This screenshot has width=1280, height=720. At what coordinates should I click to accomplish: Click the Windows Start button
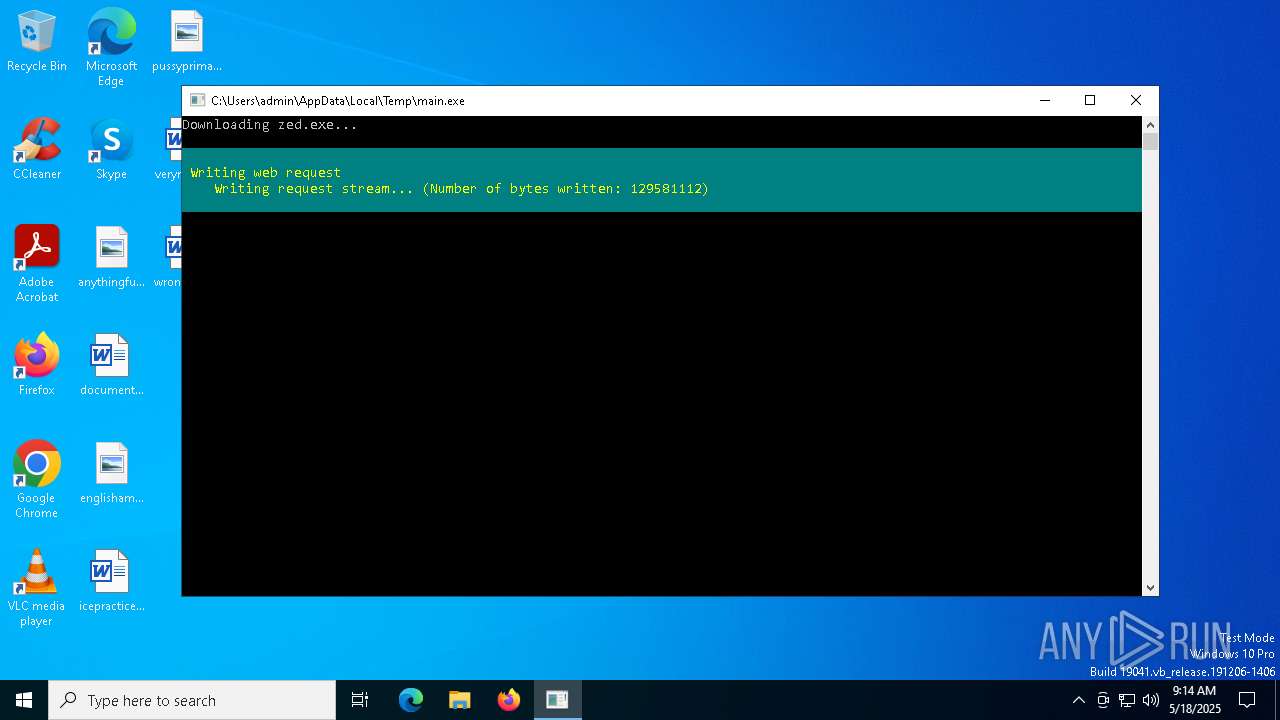(x=24, y=700)
